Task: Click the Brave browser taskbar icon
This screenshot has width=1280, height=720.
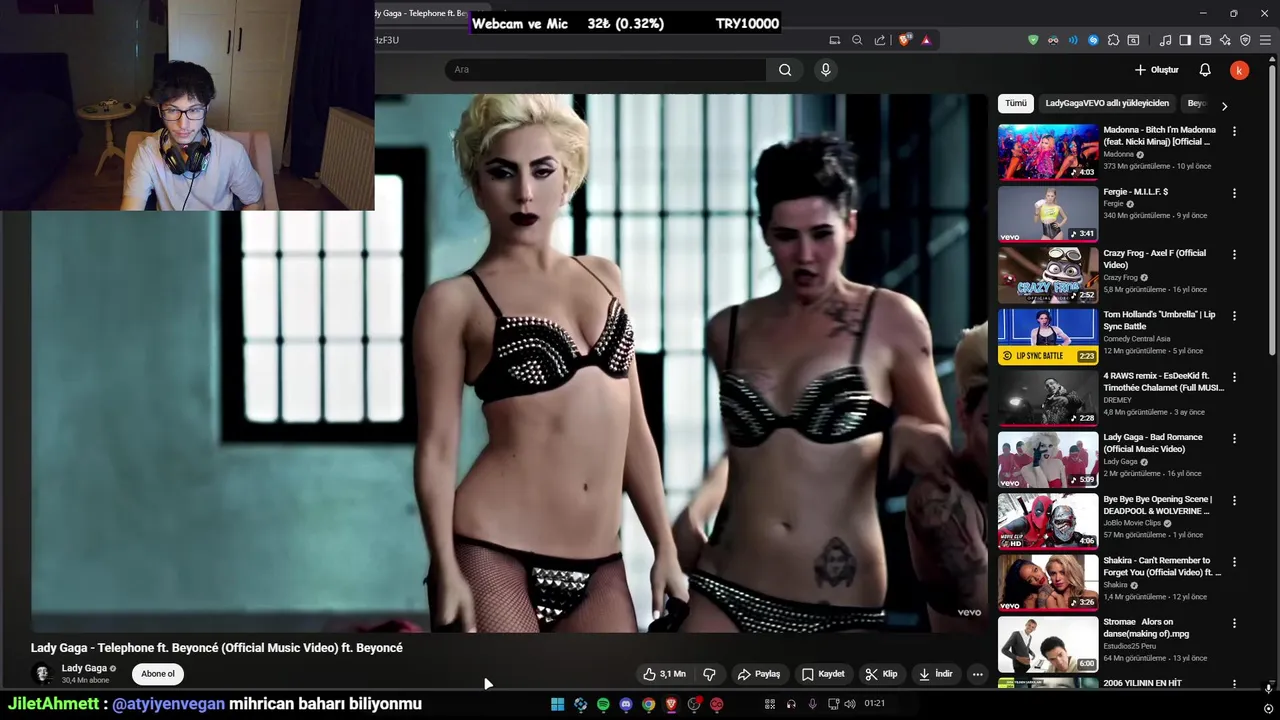Action: pyautogui.click(x=671, y=704)
